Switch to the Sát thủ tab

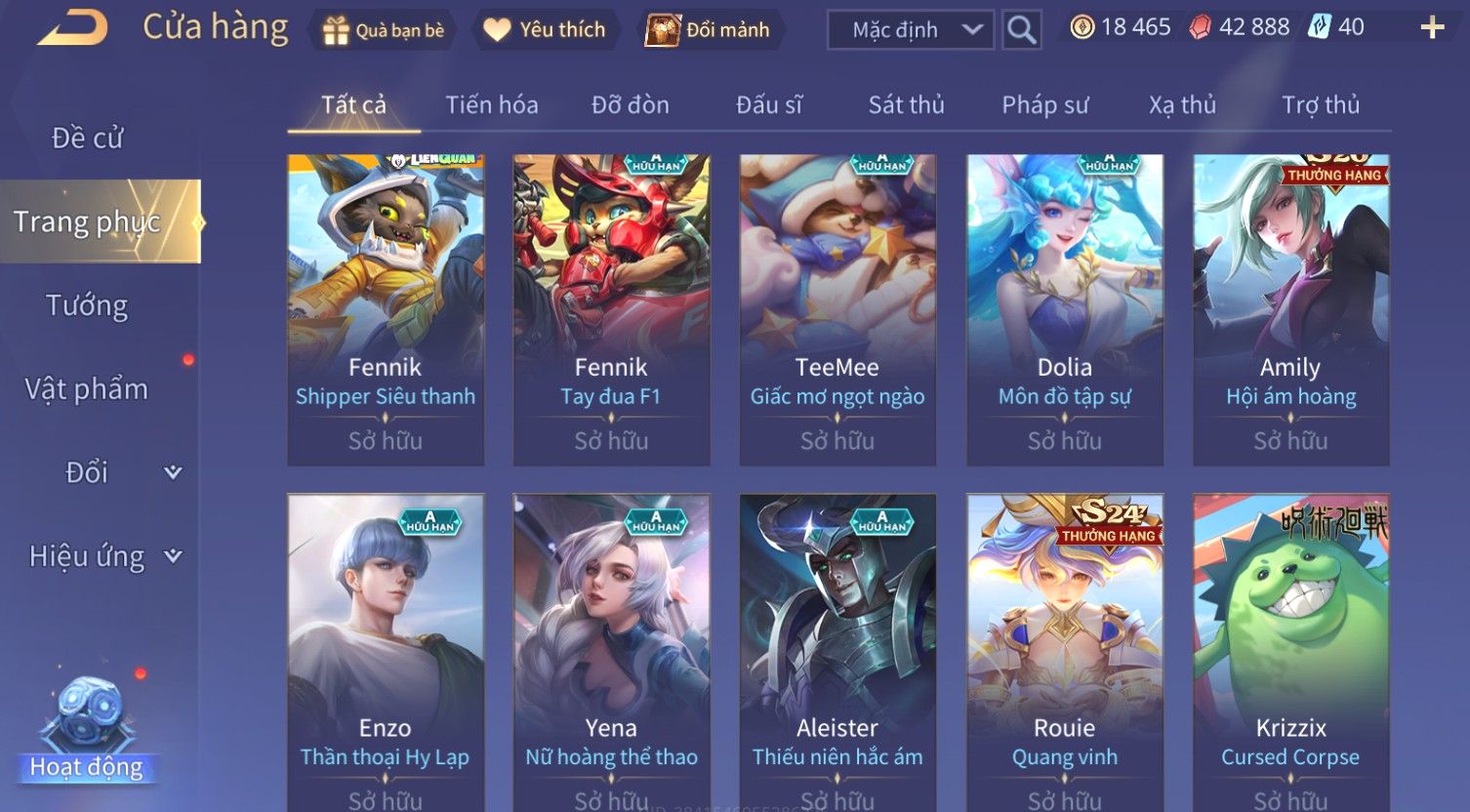(906, 104)
